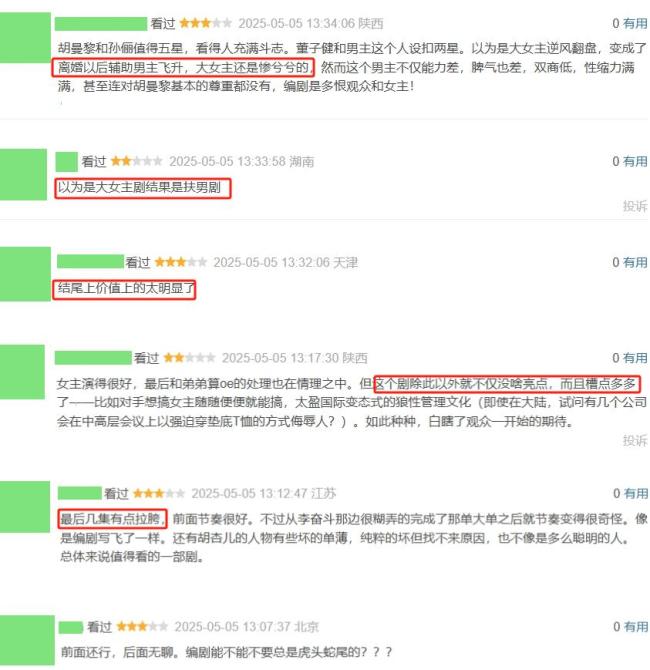Open avatar of the first Shaanxi reviewer

point(25,38)
